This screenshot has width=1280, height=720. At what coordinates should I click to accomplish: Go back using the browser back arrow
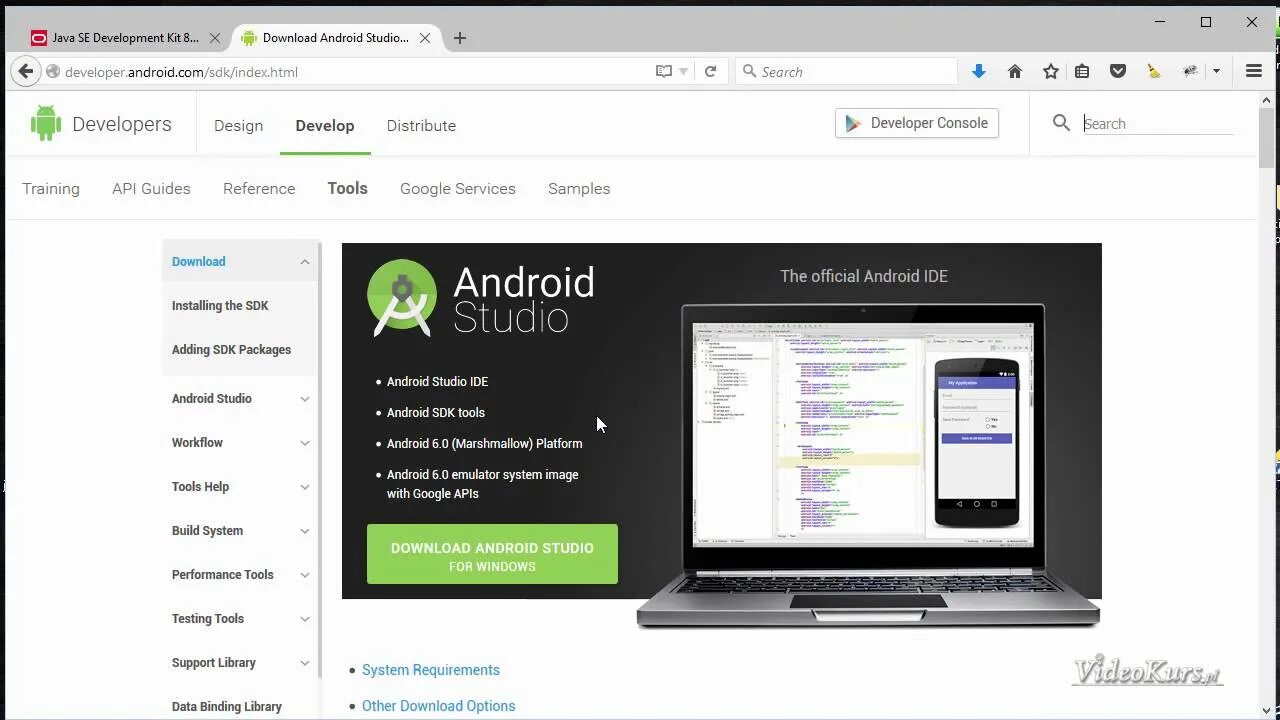coord(26,72)
